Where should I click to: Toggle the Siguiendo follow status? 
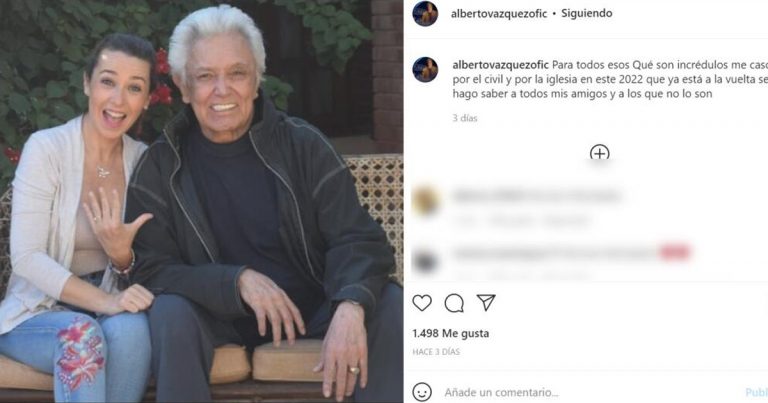click(x=587, y=13)
